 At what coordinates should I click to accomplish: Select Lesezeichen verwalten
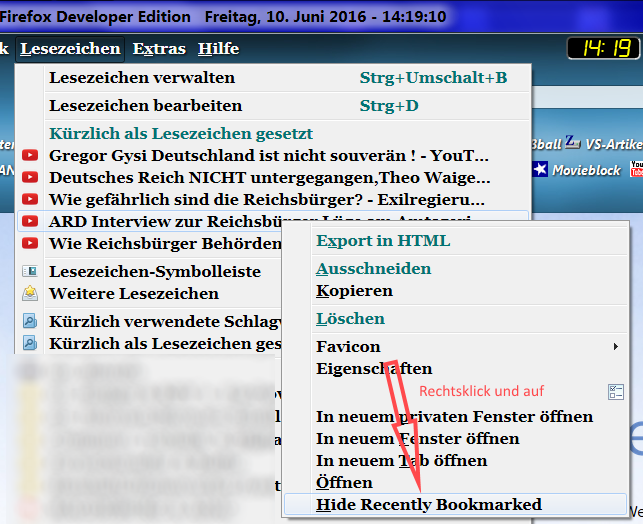274,78
